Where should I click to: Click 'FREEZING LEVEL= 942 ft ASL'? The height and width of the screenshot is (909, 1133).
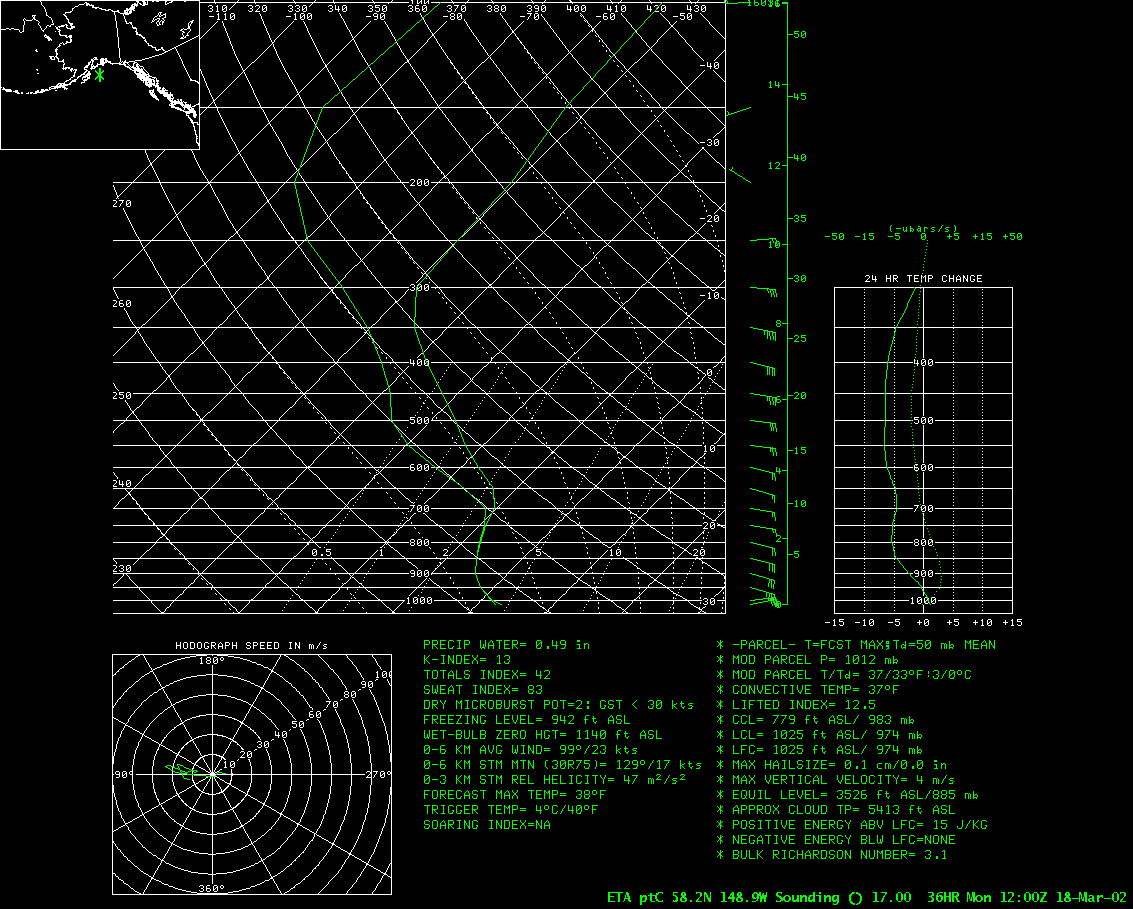pos(527,720)
